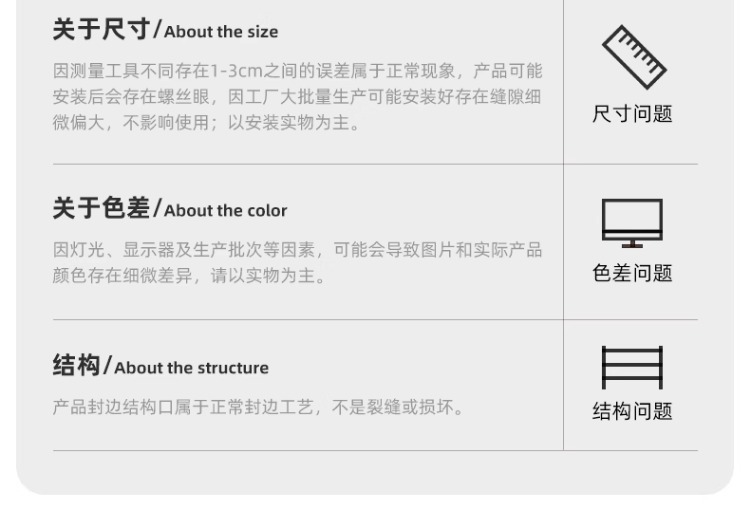Click the 结构 heading
Screen dimensions: 750x529
click(77, 366)
